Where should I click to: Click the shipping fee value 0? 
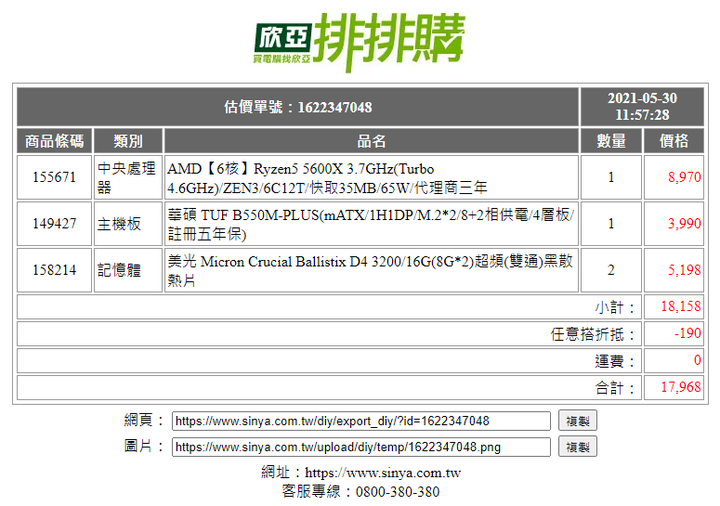[698, 360]
